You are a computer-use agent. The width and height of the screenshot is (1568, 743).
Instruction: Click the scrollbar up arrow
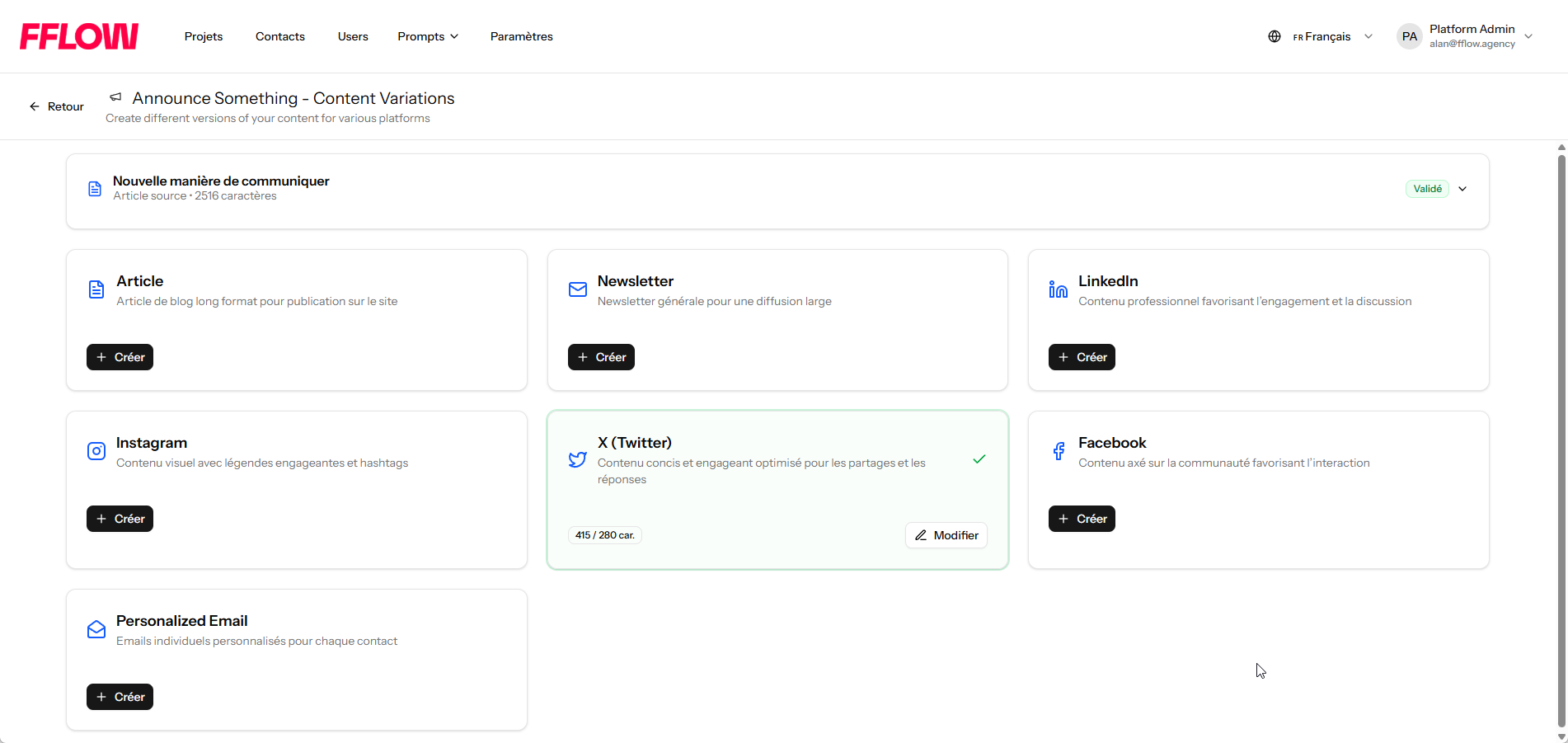point(1561,148)
